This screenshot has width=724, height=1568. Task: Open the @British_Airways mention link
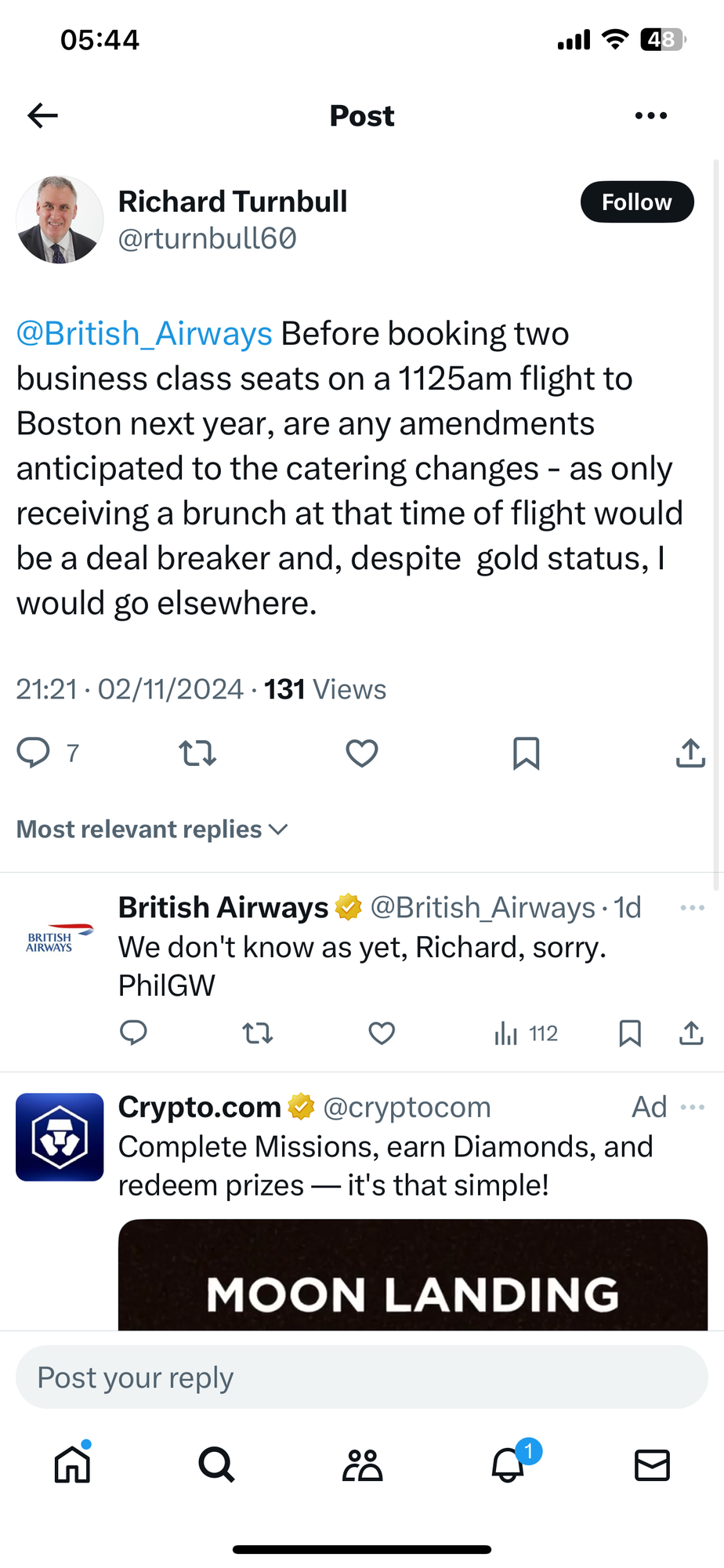(144, 334)
